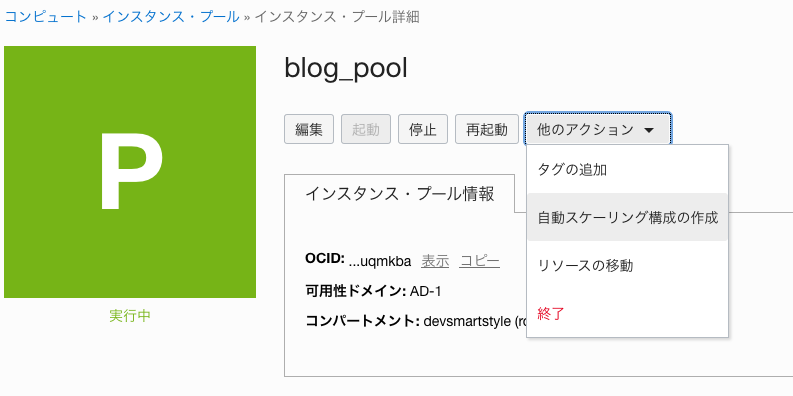Open the コンピュート breadcrumb link
This screenshot has height=396, width=793.
(46, 17)
